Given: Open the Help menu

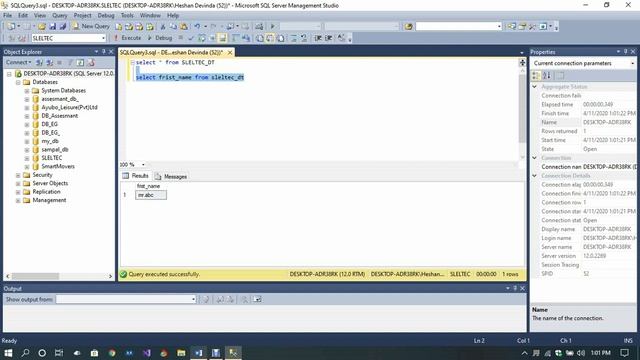Looking at the screenshot, I should (x=173, y=15).
